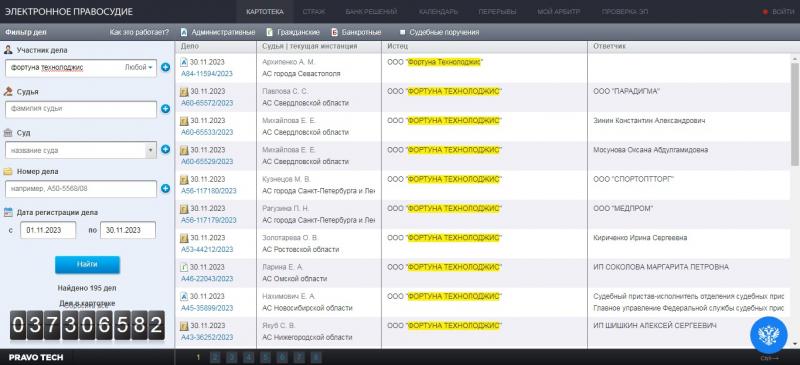Open the Как это работает? help link
800x365 pixels.
click(x=139, y=32)
